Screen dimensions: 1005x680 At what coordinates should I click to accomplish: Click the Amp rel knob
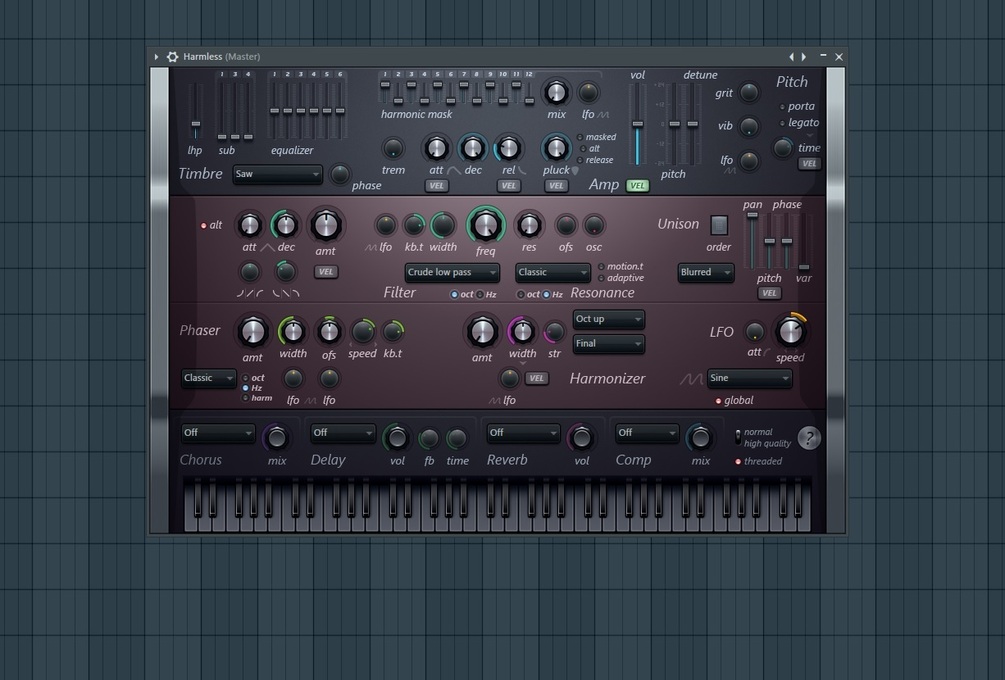[508, 148]
